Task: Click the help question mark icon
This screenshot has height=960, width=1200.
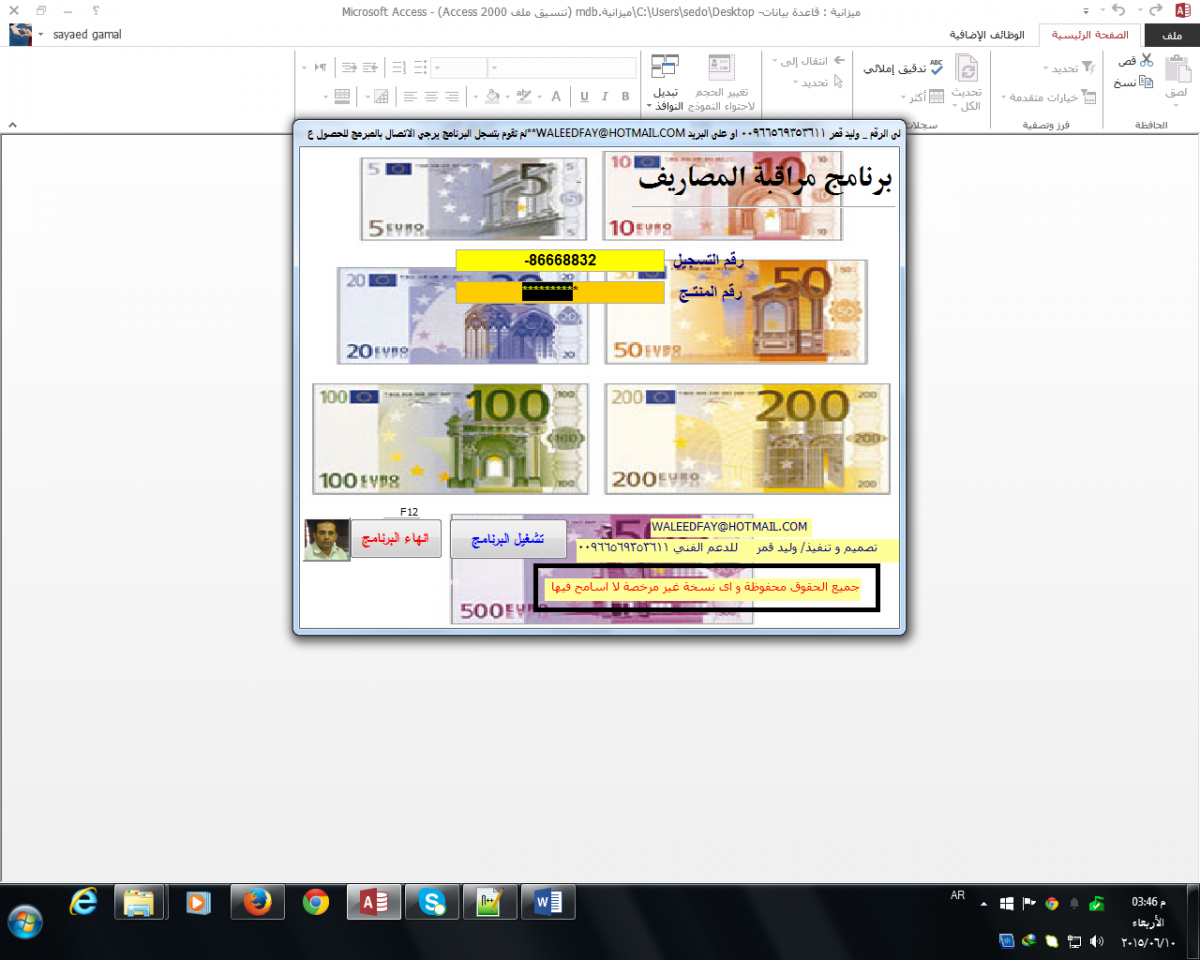Action: pyautogui.click(x=96, y=10)
